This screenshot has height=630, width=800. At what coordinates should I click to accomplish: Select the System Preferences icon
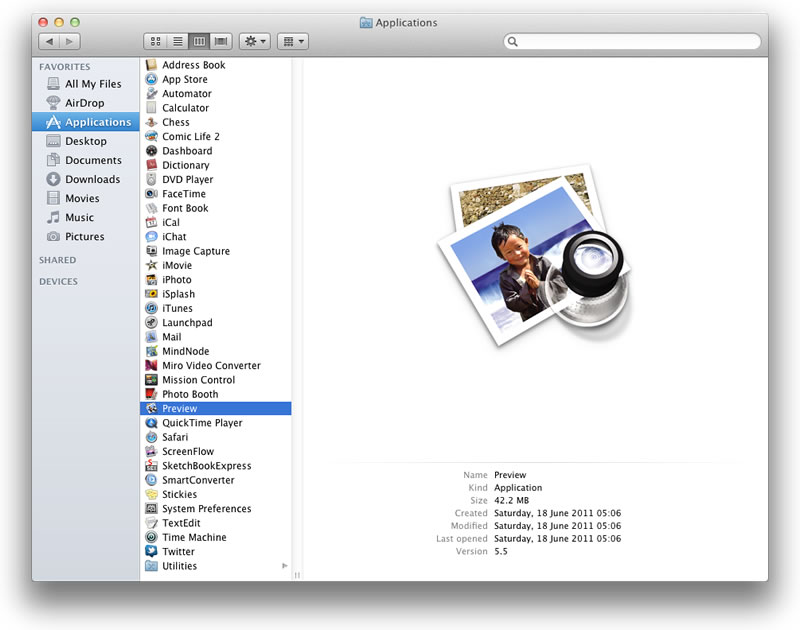pos(152,508)
